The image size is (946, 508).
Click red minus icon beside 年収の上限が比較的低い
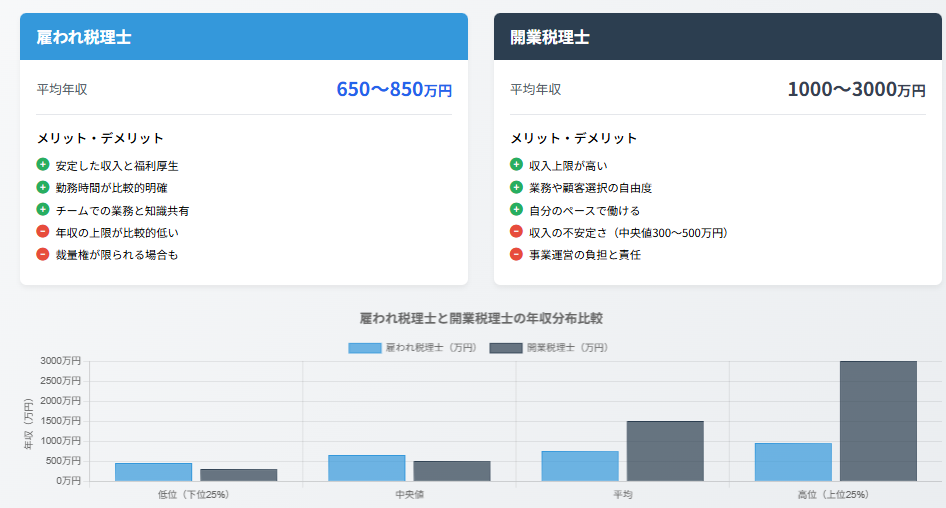[x=43, y=232]
